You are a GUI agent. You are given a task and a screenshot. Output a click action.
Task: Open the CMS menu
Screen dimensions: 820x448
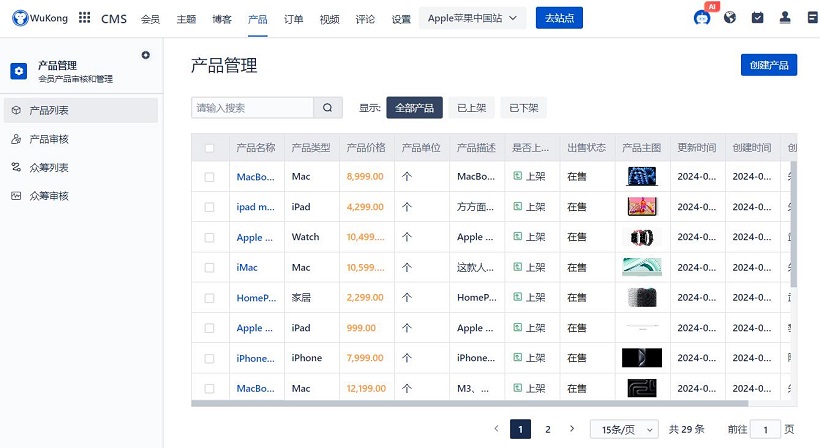coord(114,19)
